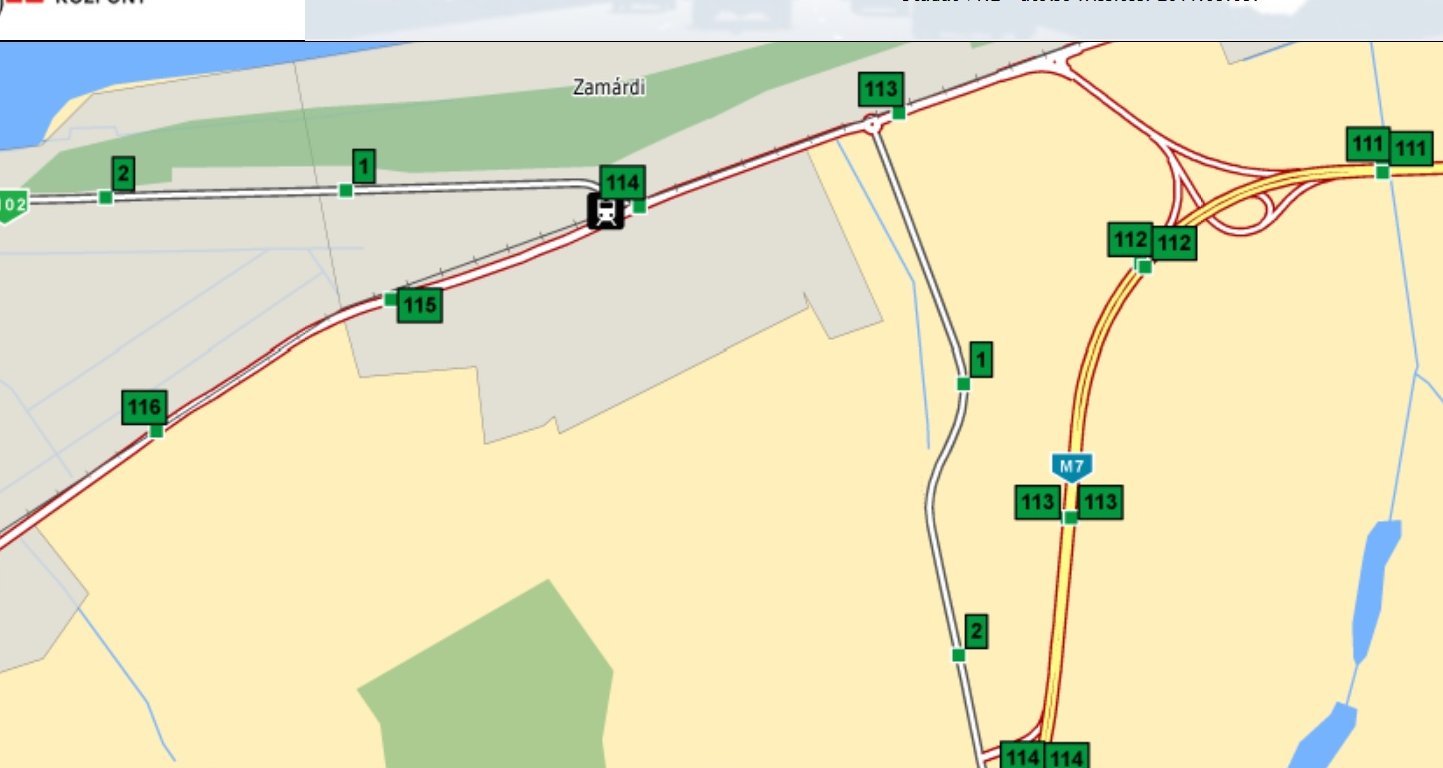Click the left 111 marker
The image size is (1443, 768).
(1366, 146)
